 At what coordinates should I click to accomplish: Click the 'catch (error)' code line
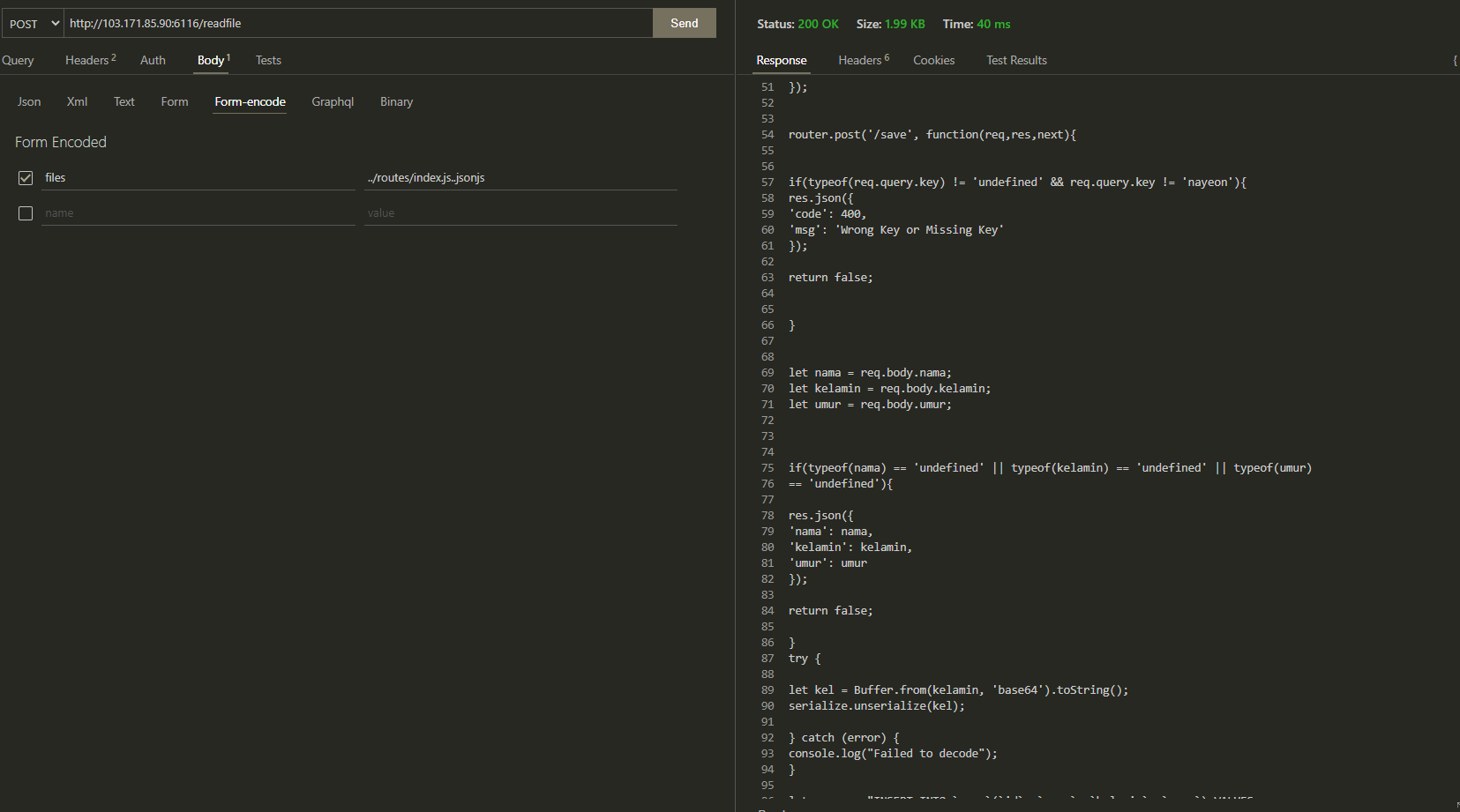point(844,738)
